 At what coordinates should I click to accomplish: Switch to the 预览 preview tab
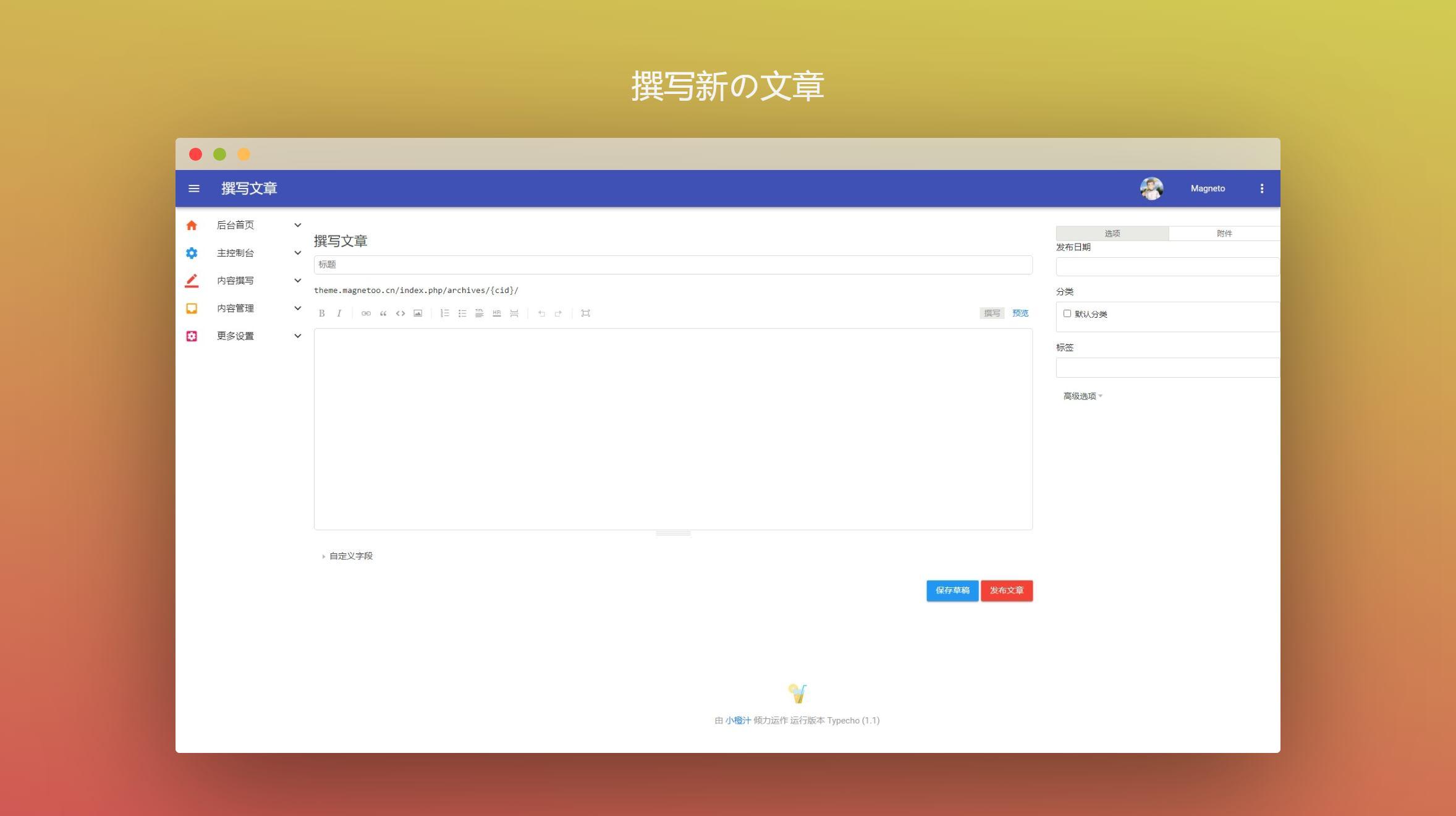point(1020,313)
